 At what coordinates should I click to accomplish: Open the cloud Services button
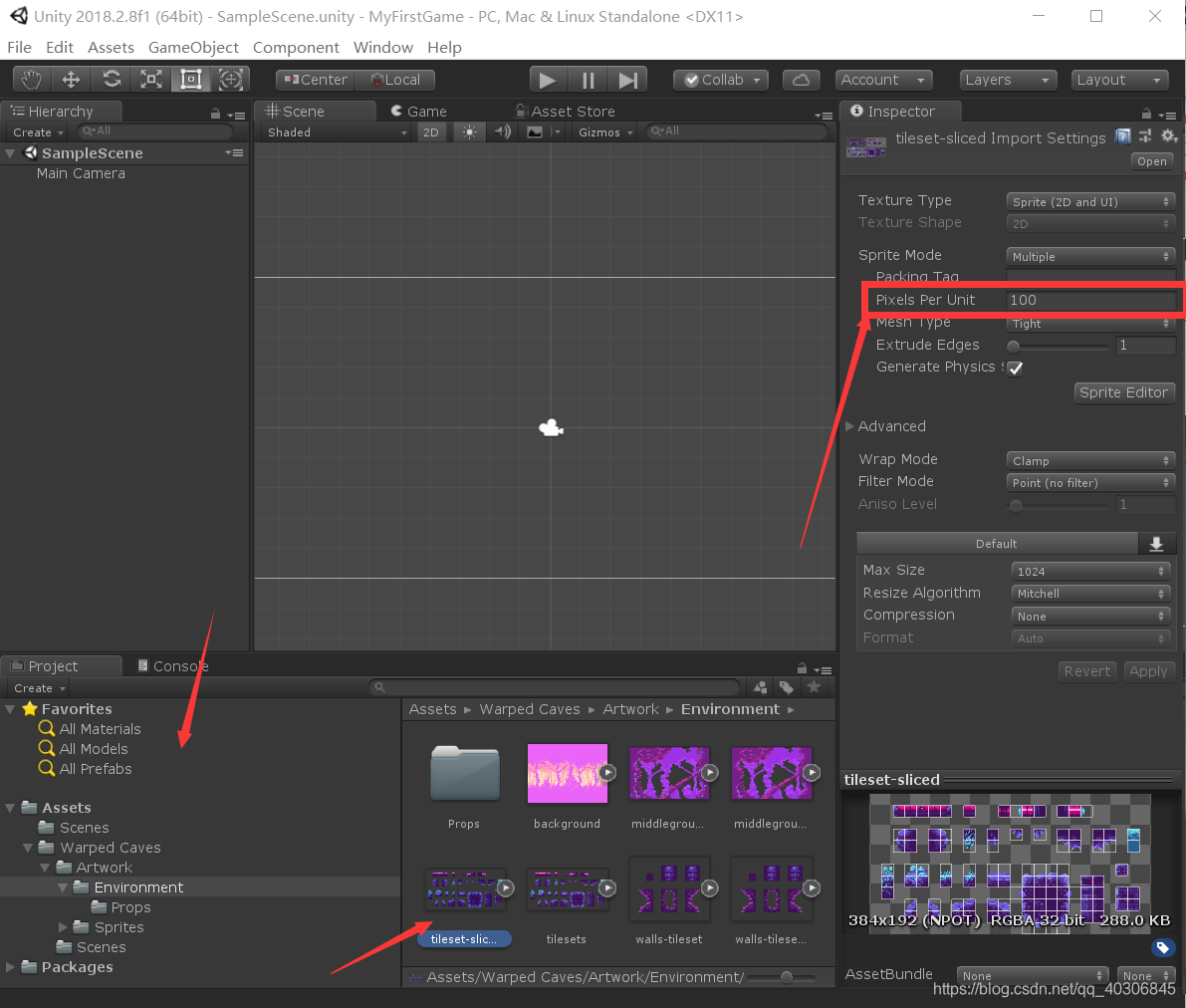(x=801, y=81)
